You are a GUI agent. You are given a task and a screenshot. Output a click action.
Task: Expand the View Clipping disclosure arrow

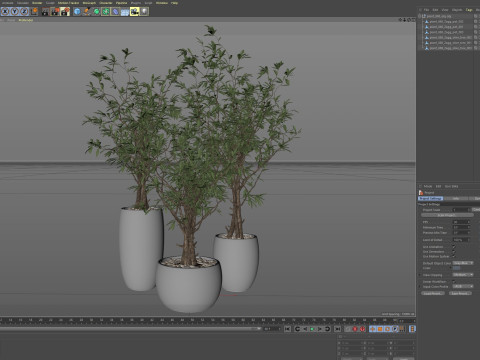click(x=420, y=275)
